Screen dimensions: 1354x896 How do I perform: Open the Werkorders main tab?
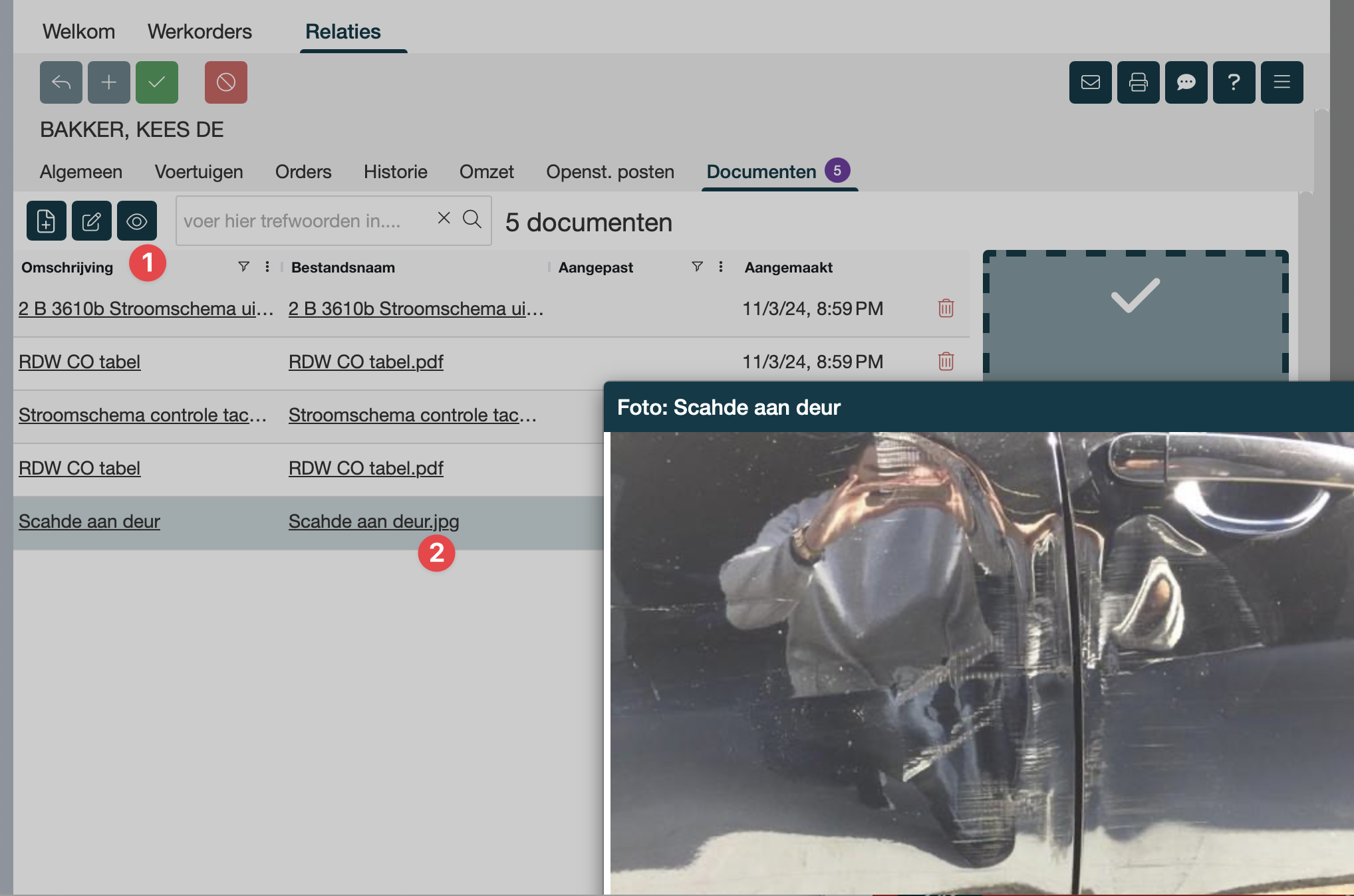(200, 31)
